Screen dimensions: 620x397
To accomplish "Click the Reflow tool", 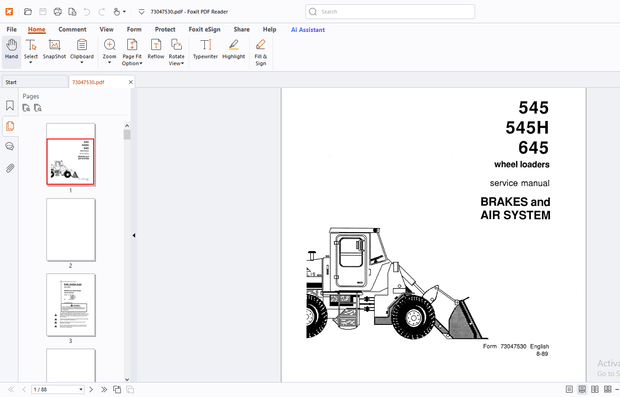I will pos(156,49).
